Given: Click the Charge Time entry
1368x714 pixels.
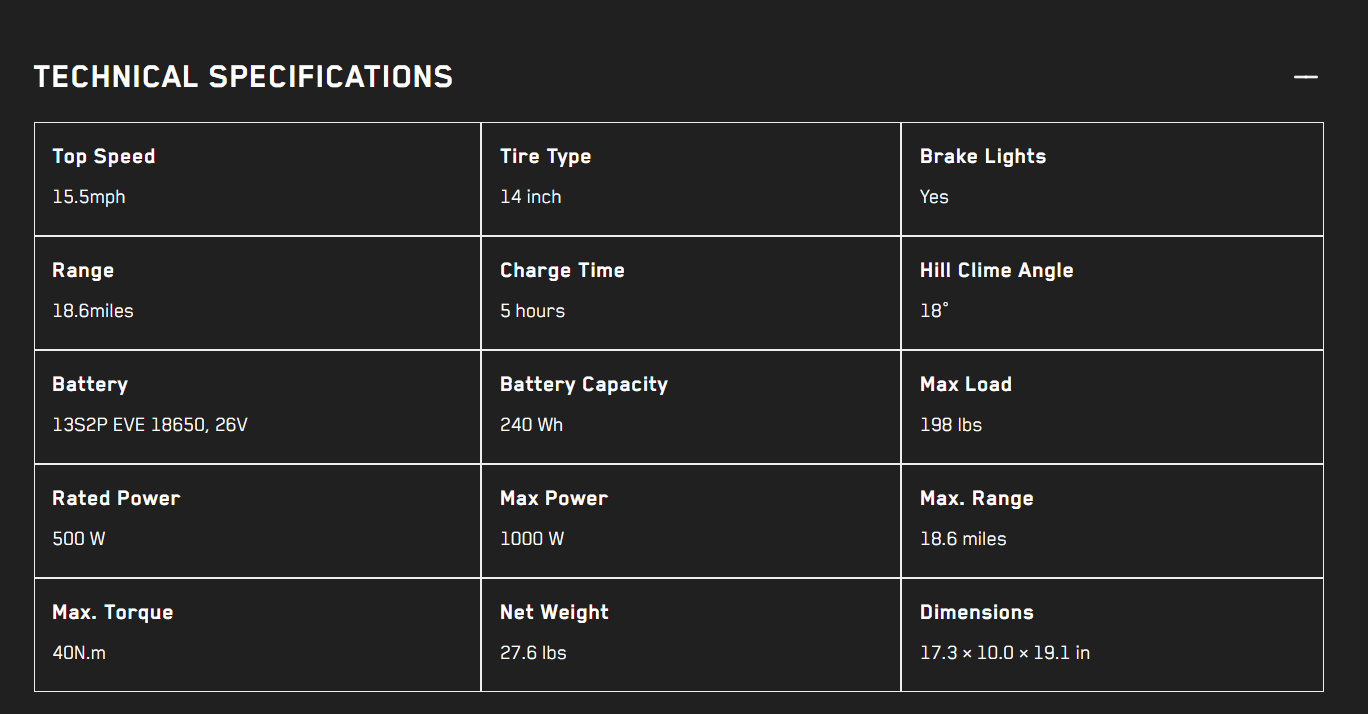Looking at the screenshot, I should tap(562, 270).
